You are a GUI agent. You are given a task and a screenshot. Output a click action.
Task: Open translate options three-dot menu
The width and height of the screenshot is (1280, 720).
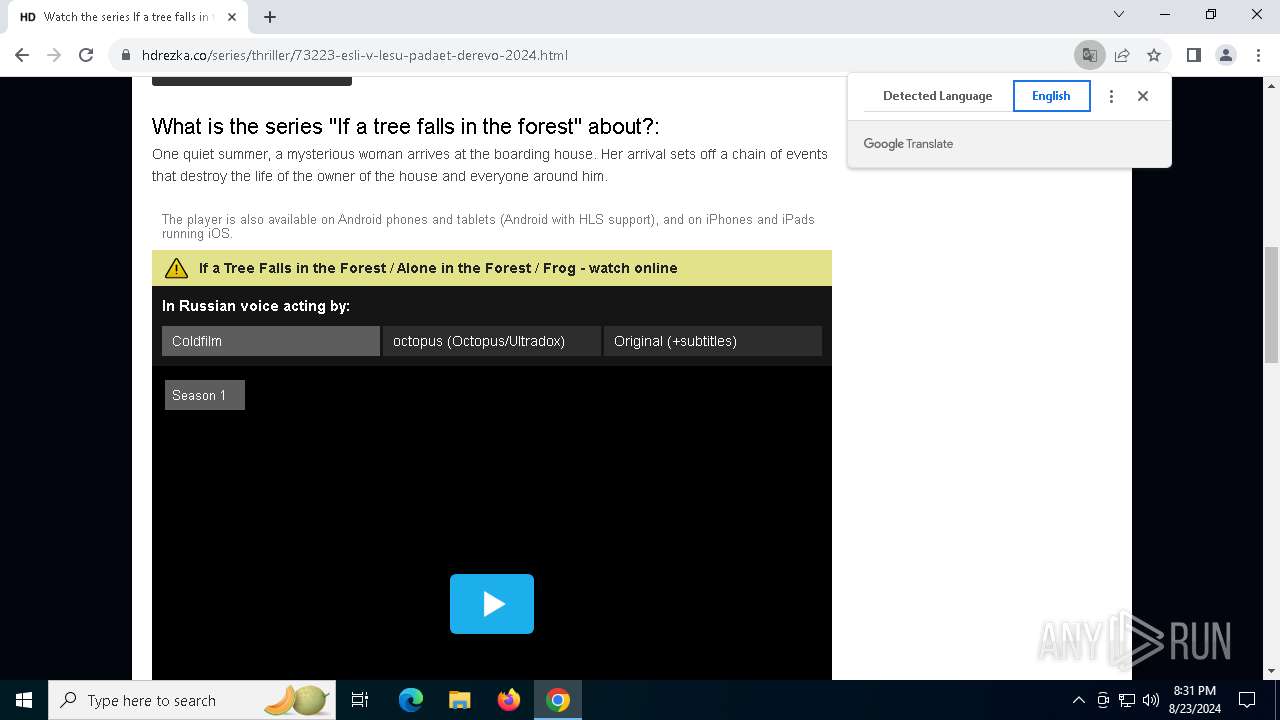[x=1111, y=96]
